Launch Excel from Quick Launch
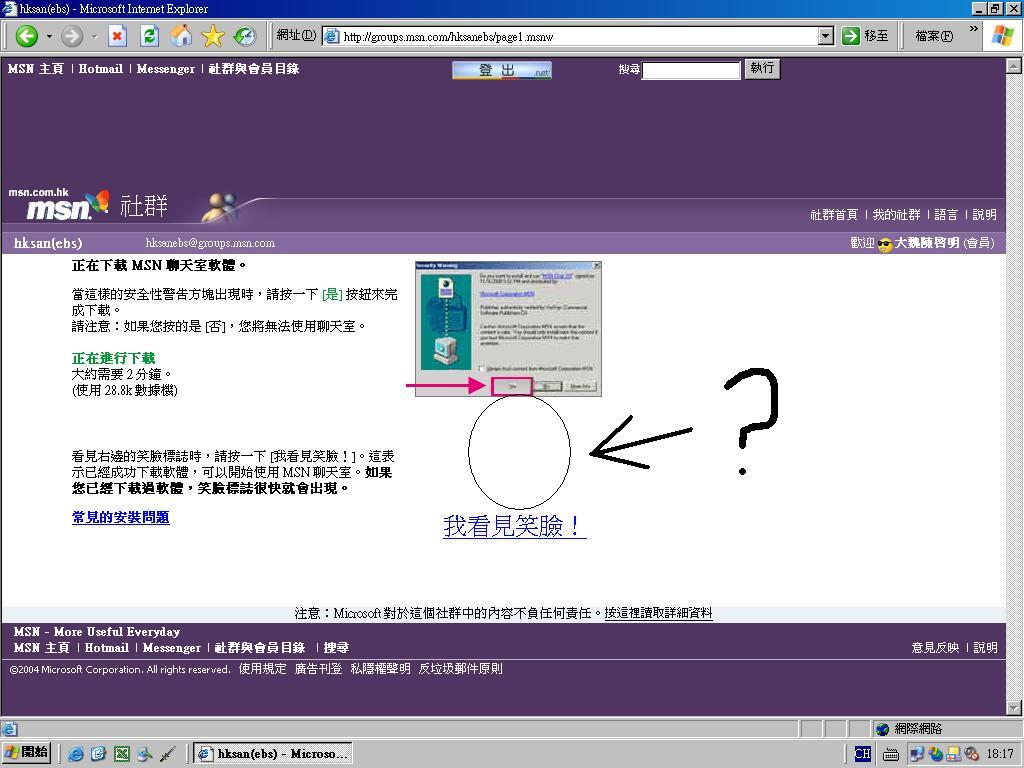The height and width of the screenshot is (768, 1024). (121, 754)
